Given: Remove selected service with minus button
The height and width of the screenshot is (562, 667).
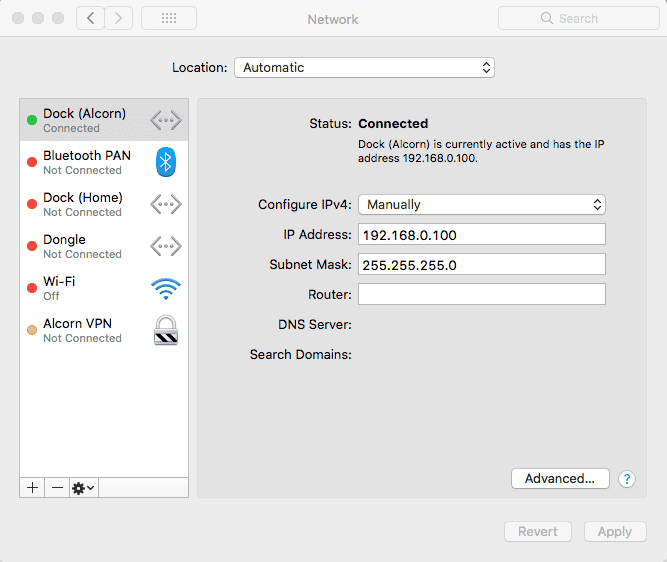Looking at the screenshot, I should coord(57,487).
